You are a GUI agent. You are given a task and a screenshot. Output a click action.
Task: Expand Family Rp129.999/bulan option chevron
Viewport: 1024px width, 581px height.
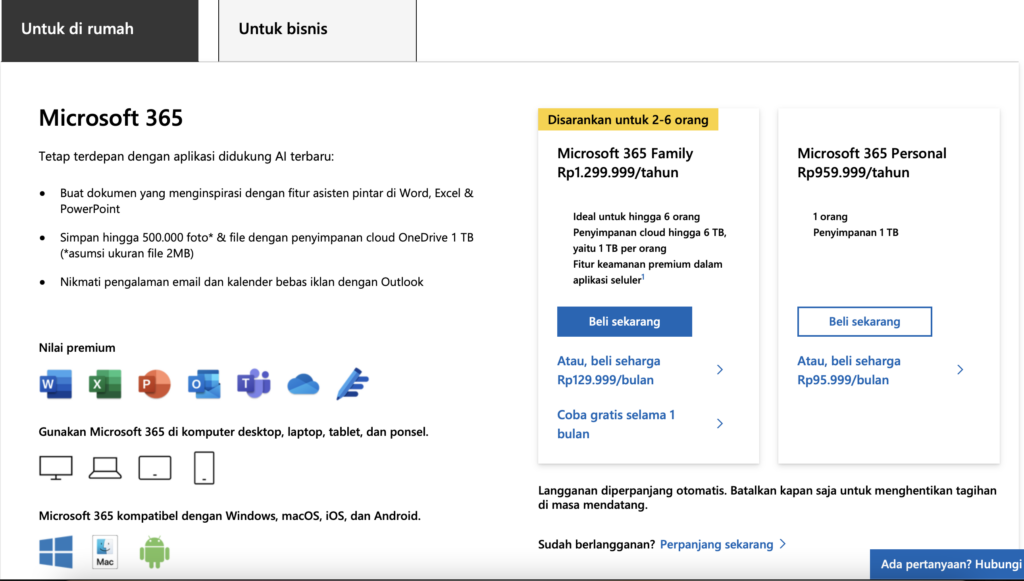click(720, 370)
